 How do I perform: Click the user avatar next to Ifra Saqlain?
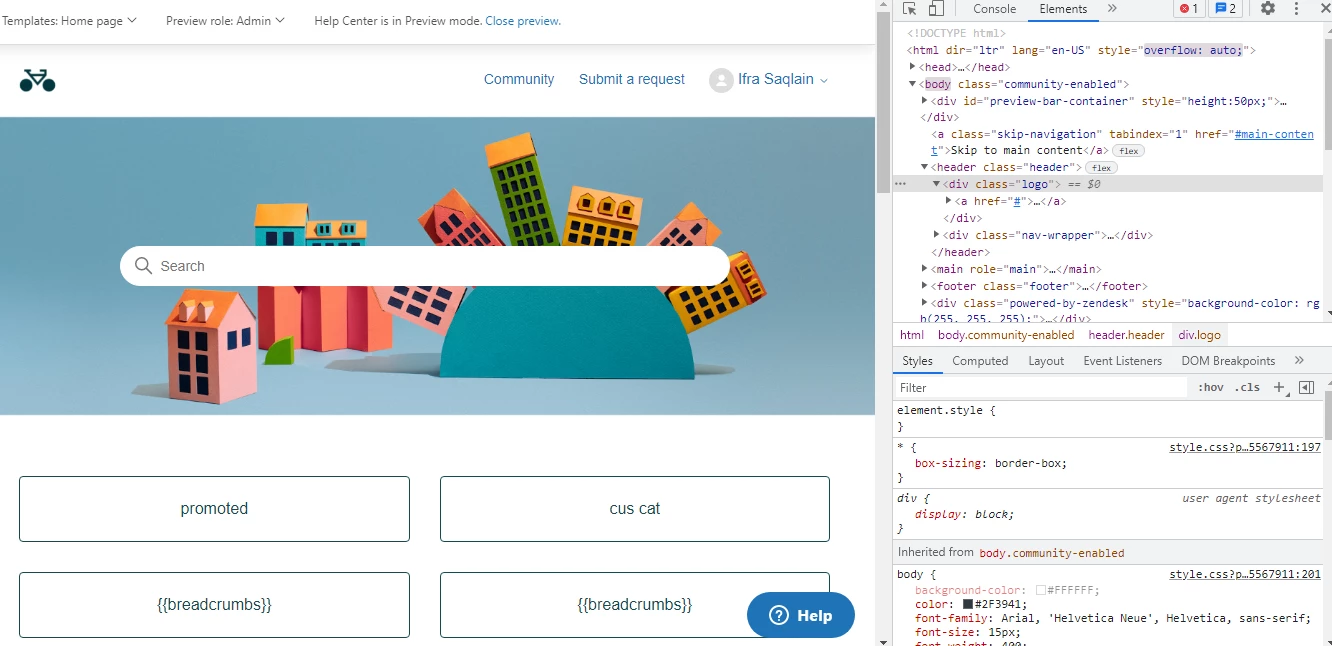click(x=721, y=80)
